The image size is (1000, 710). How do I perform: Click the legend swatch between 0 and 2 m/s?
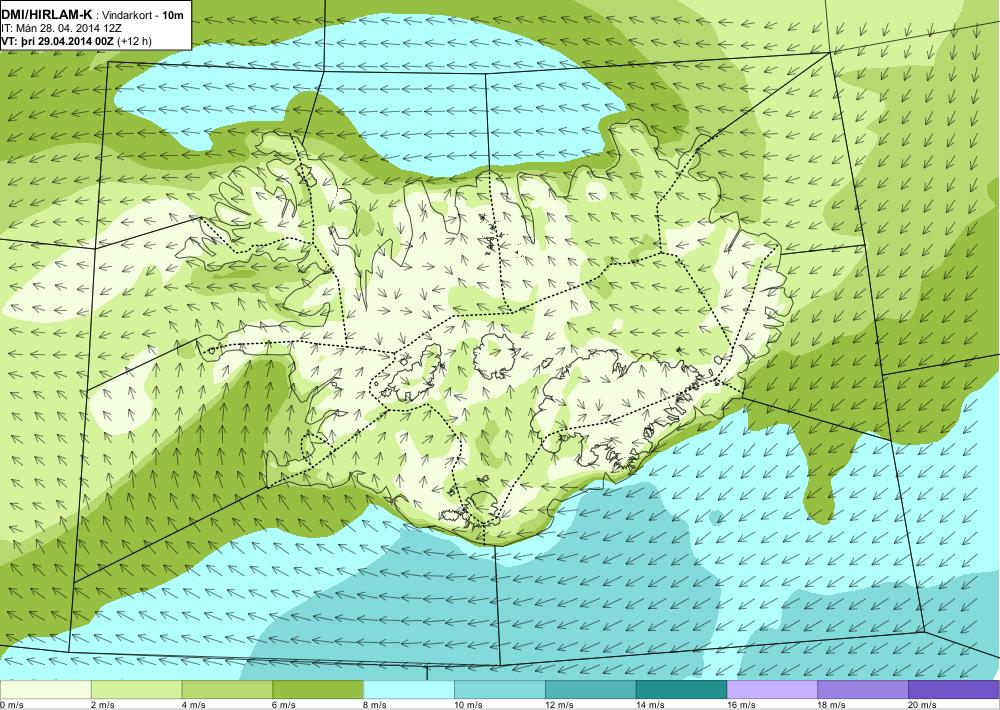click(45, 690)
